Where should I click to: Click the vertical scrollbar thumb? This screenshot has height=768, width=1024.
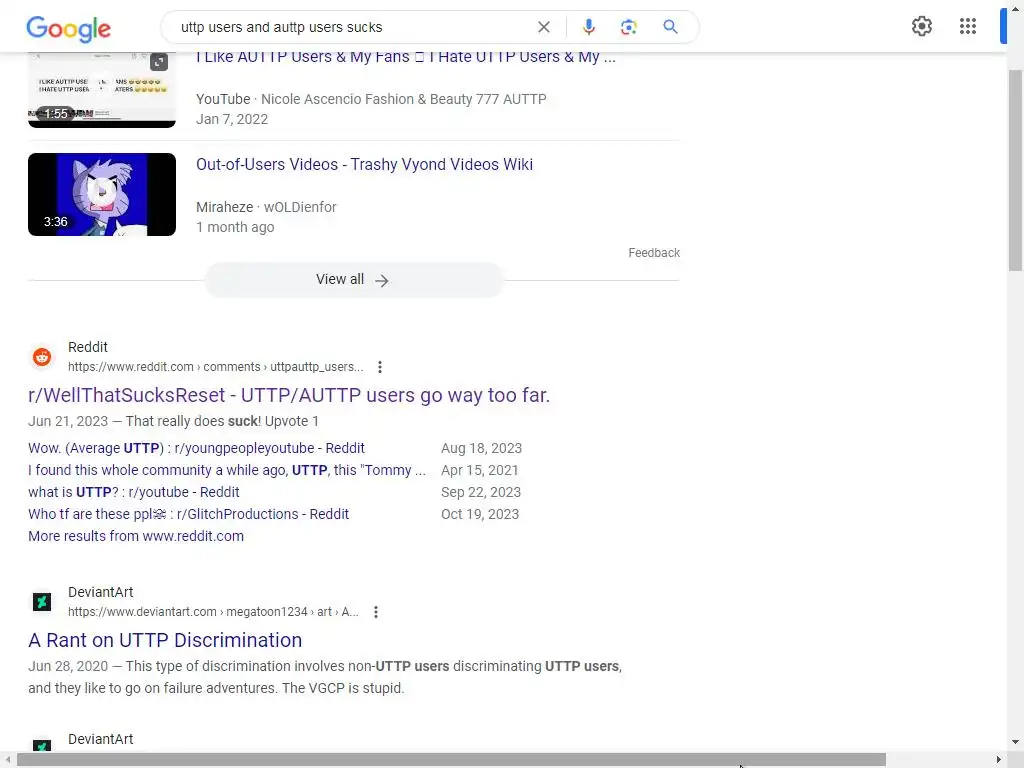click(1015, 170)
